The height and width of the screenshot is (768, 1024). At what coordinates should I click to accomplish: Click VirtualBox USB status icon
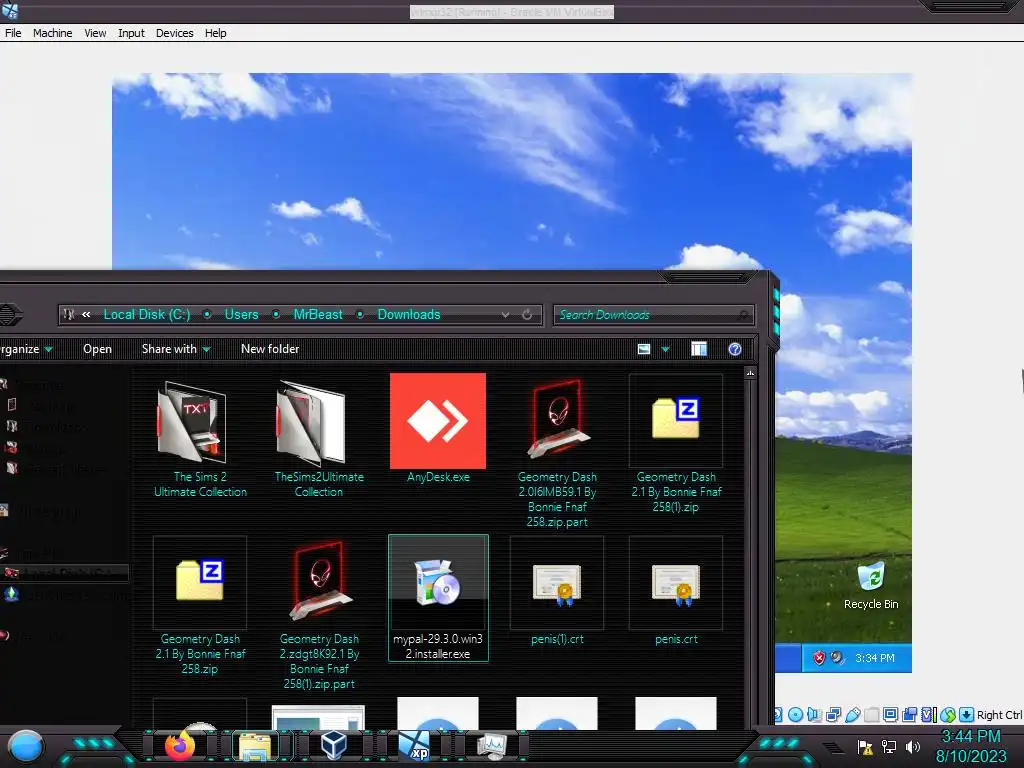(852, 714)
